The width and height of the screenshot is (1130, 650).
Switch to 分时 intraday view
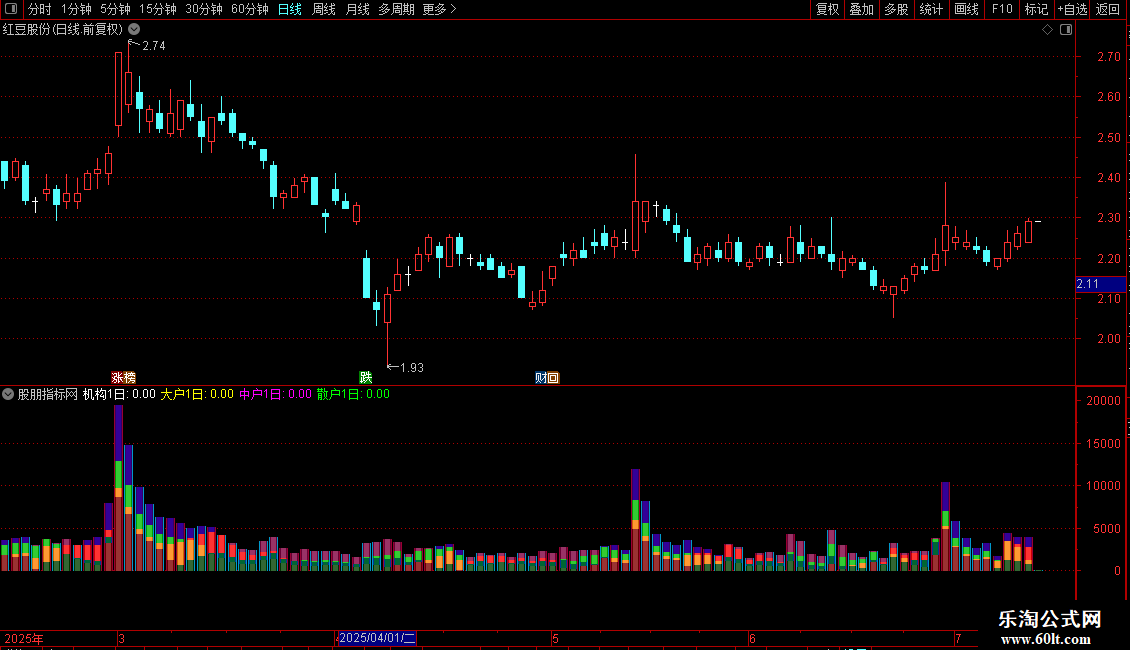(39, 9)
